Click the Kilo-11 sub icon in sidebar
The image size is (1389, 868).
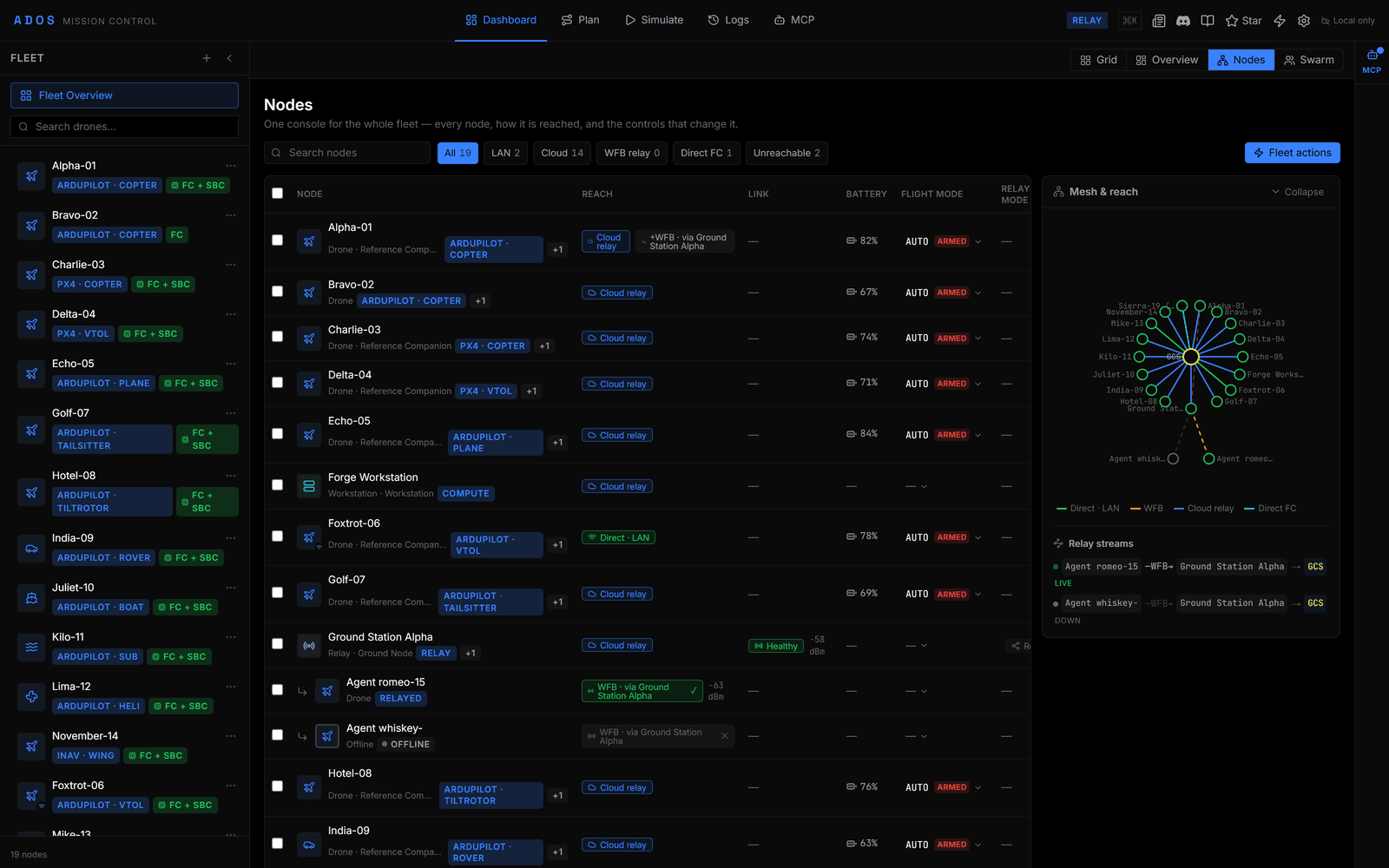pyautogui.click(x=31, y=648)
